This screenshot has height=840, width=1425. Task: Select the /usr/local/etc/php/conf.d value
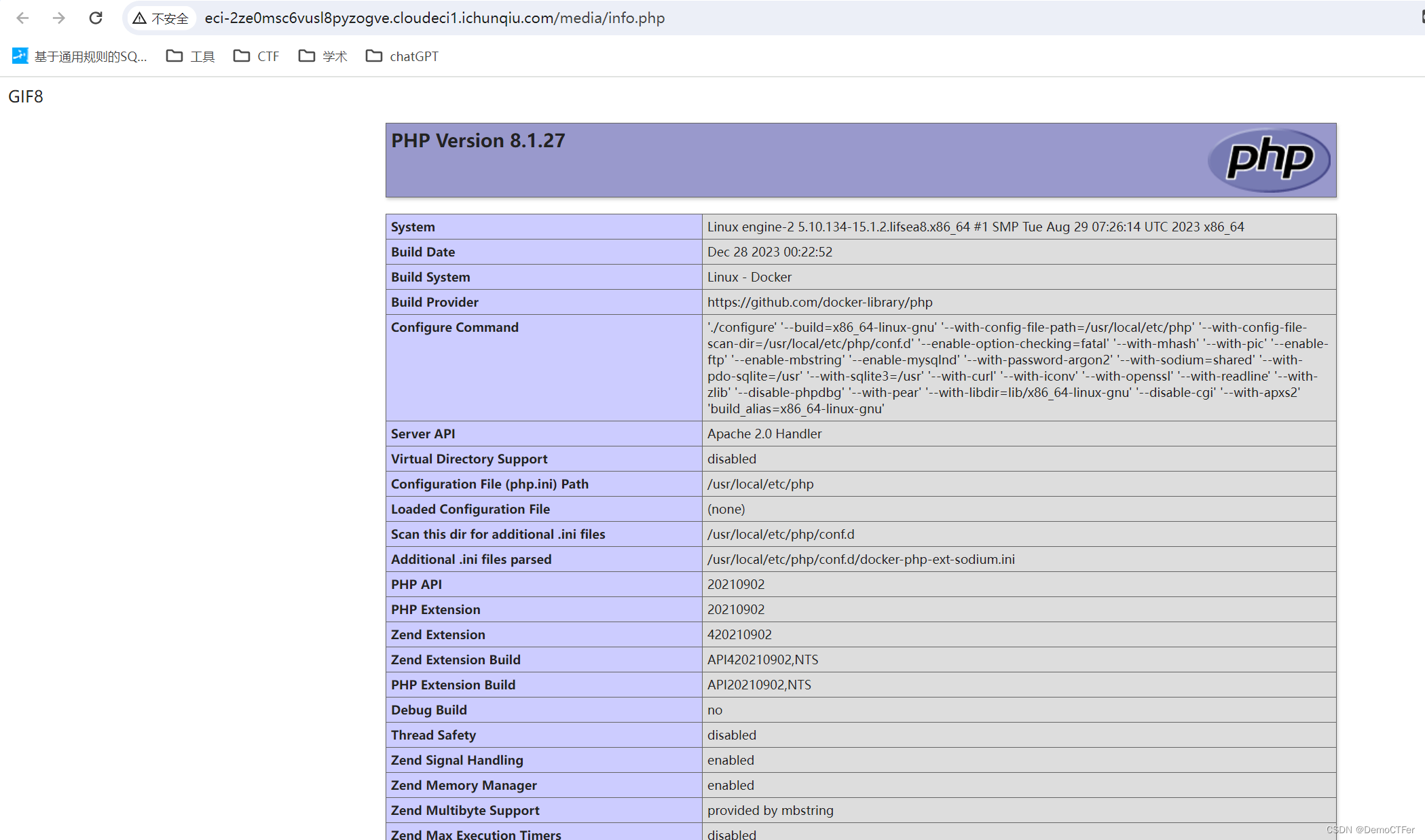(x=781, y=534)
